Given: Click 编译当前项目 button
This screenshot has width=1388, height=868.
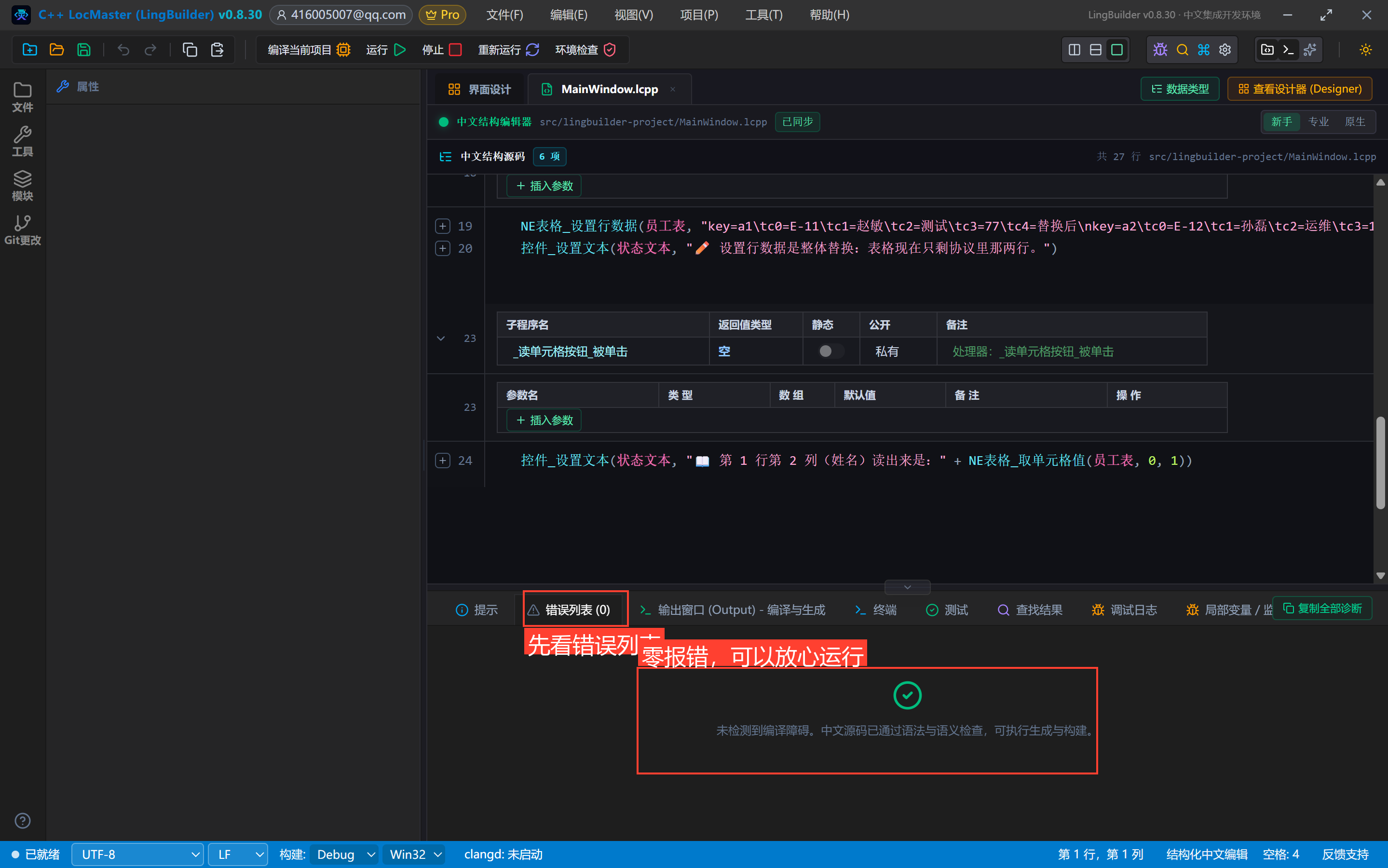Looking at the screenshot, I should click(x=309, y=50).
